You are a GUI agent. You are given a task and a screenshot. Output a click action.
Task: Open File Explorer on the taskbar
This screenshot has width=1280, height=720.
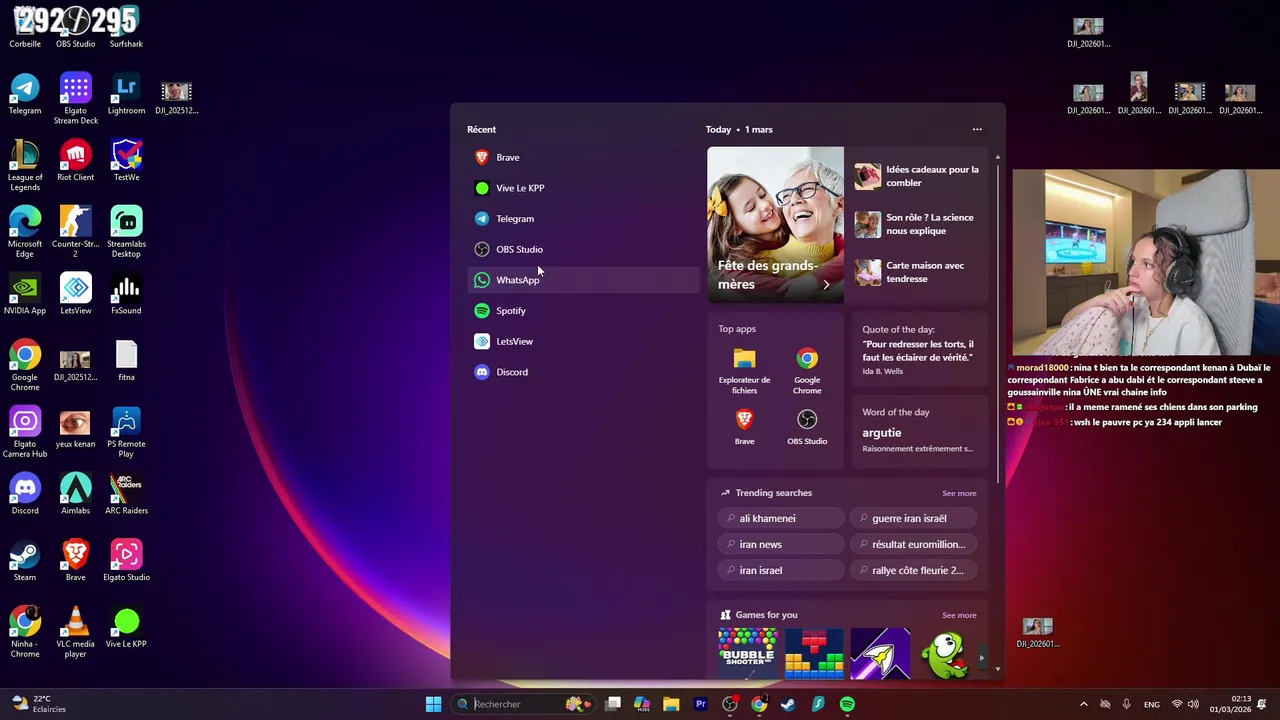tap(671, 704)
